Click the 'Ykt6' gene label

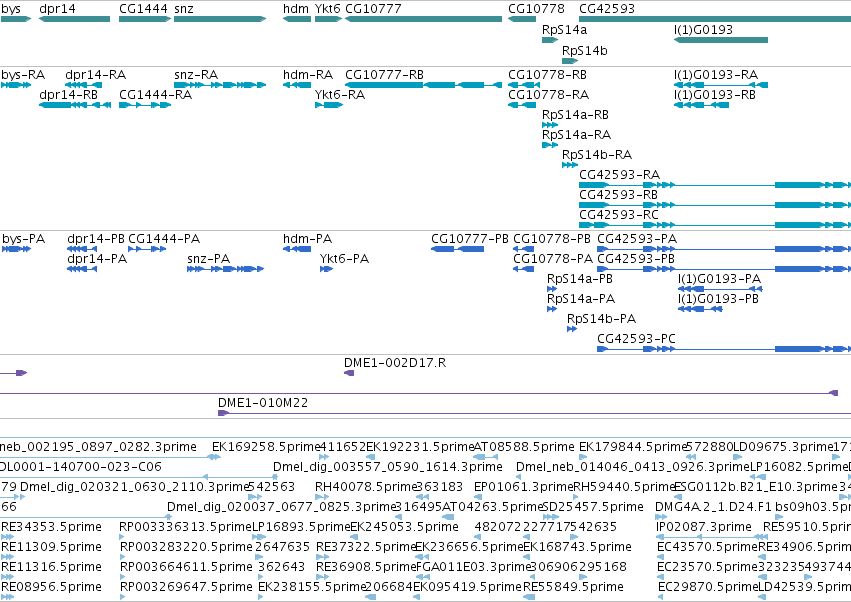point(328,9)
